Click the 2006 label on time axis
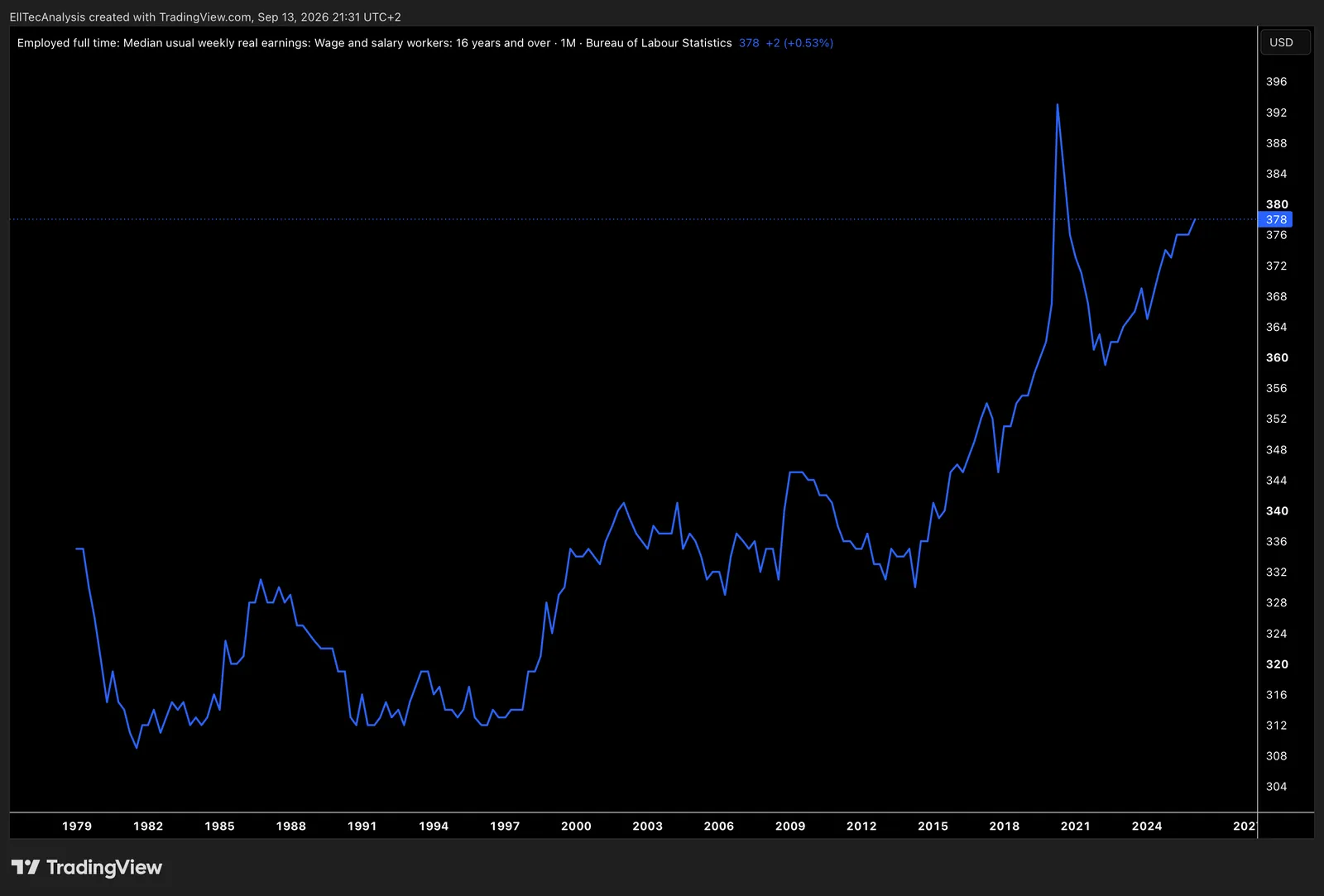 (719, 826)
